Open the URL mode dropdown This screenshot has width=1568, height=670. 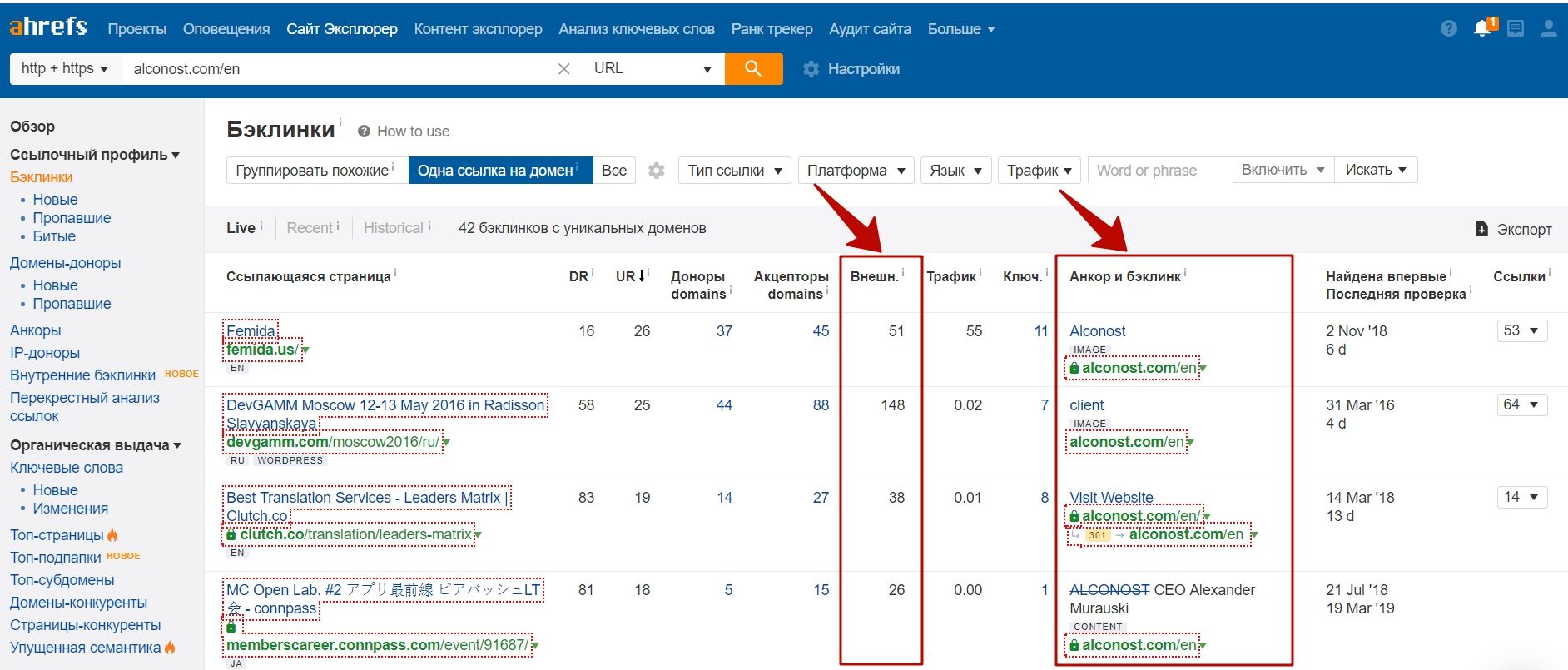coord(653,69)
